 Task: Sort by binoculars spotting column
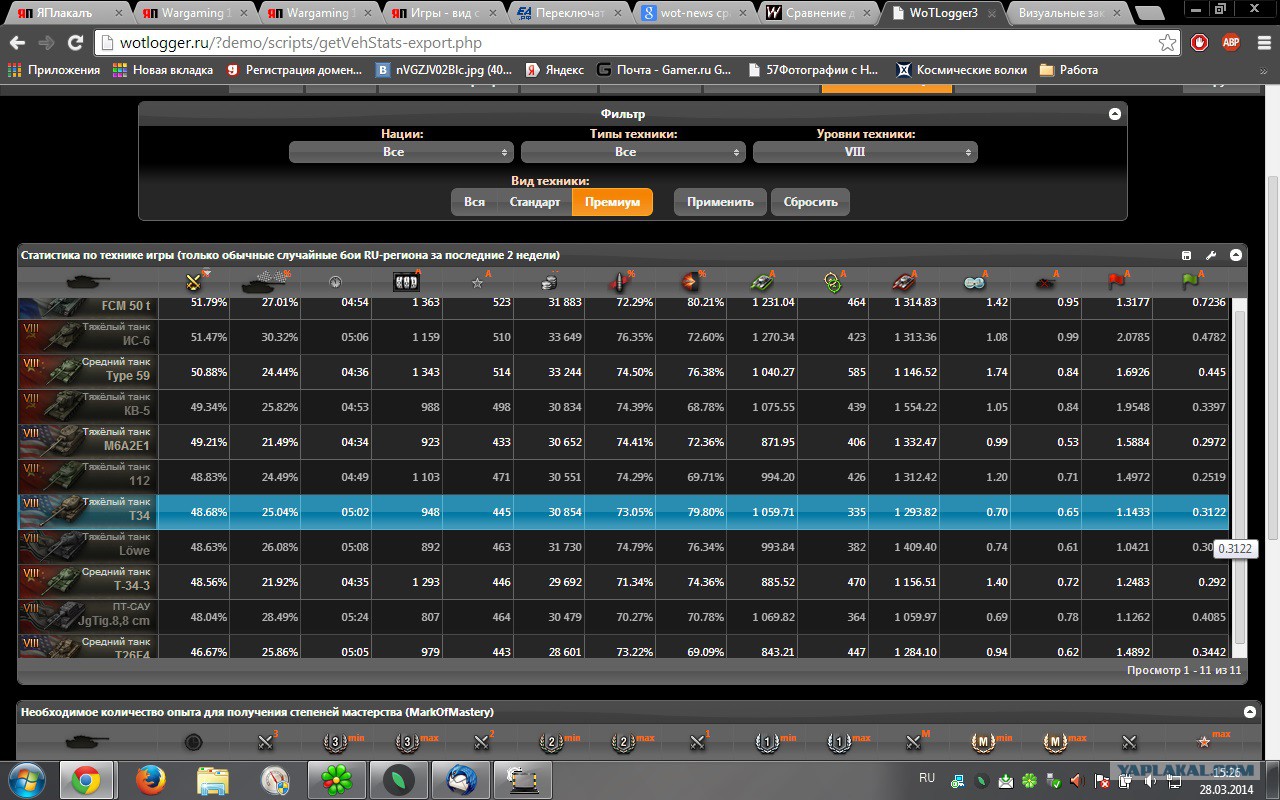(x=975, y=282)
